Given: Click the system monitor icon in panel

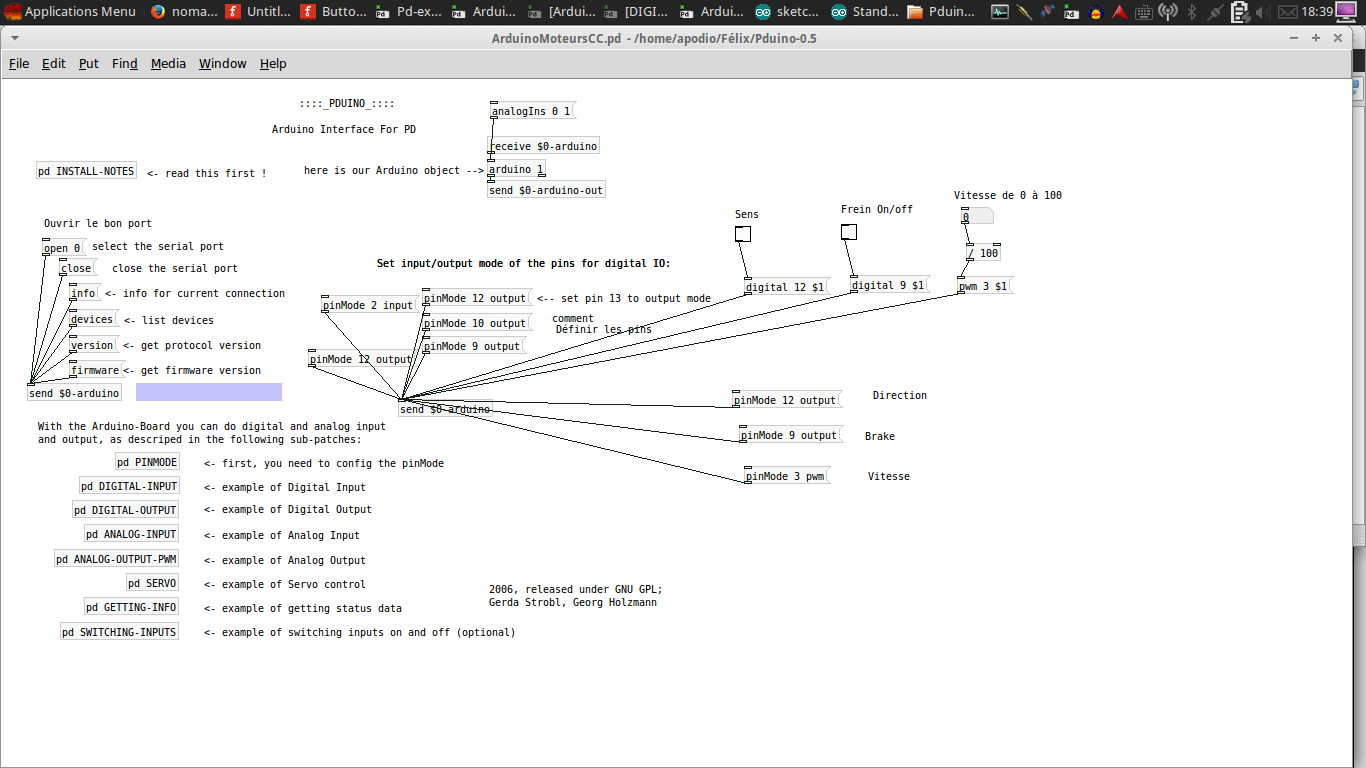Looking at the screenshot, I should click(1000, 12).
